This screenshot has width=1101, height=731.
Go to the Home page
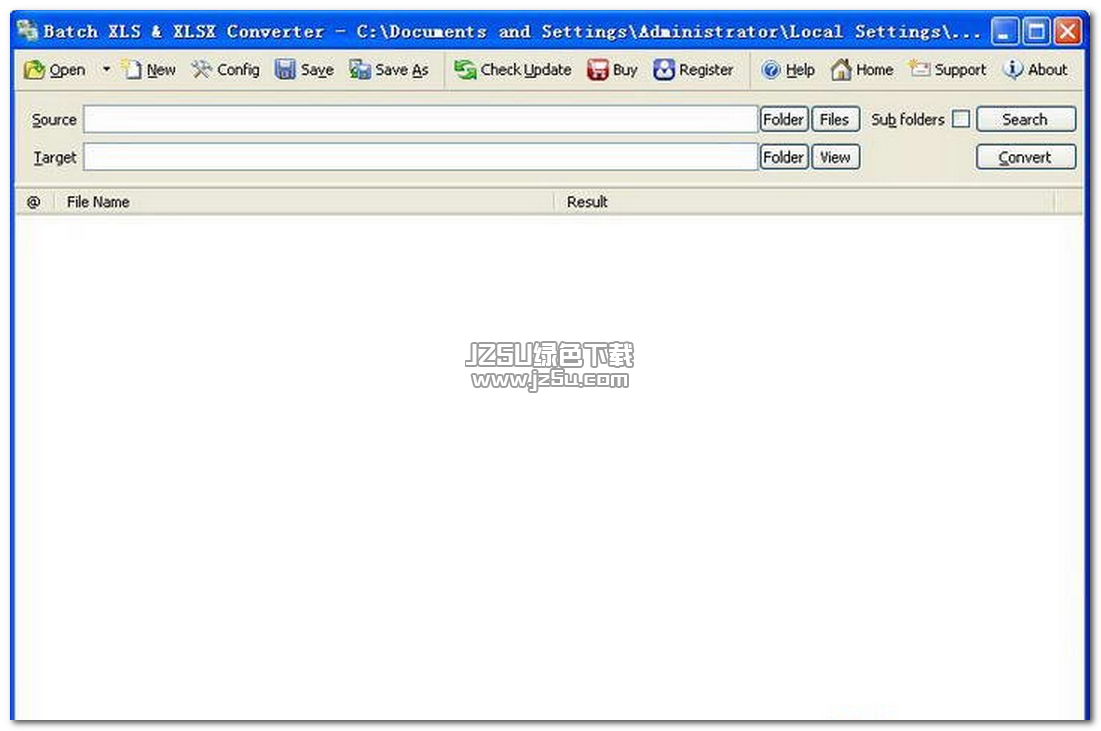[x=862, y=70]
